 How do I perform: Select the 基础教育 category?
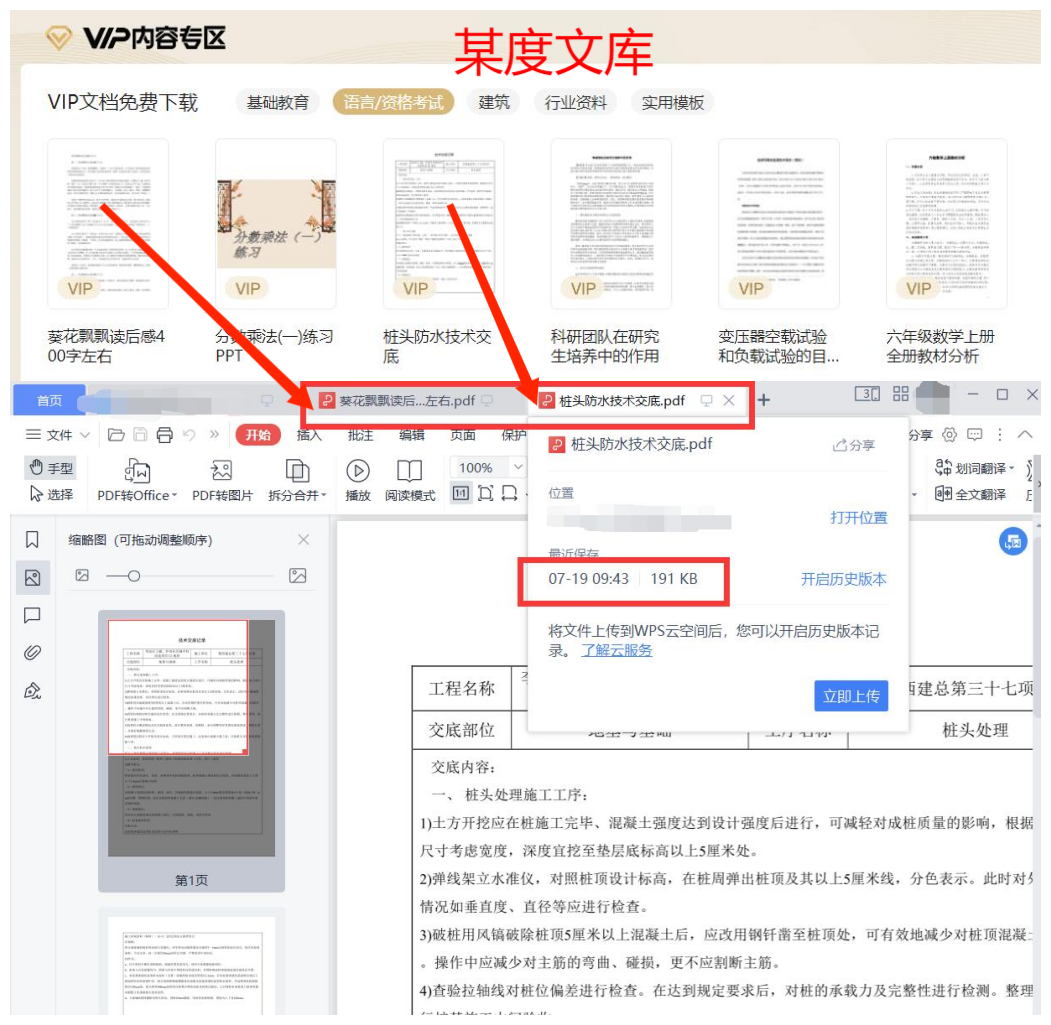[x=277, y=102]
